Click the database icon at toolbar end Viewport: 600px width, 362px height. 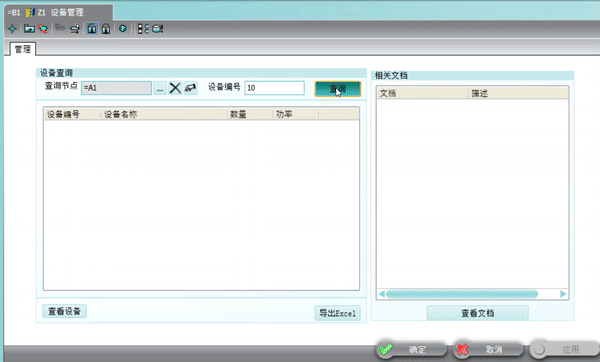[x=158, y=29]
